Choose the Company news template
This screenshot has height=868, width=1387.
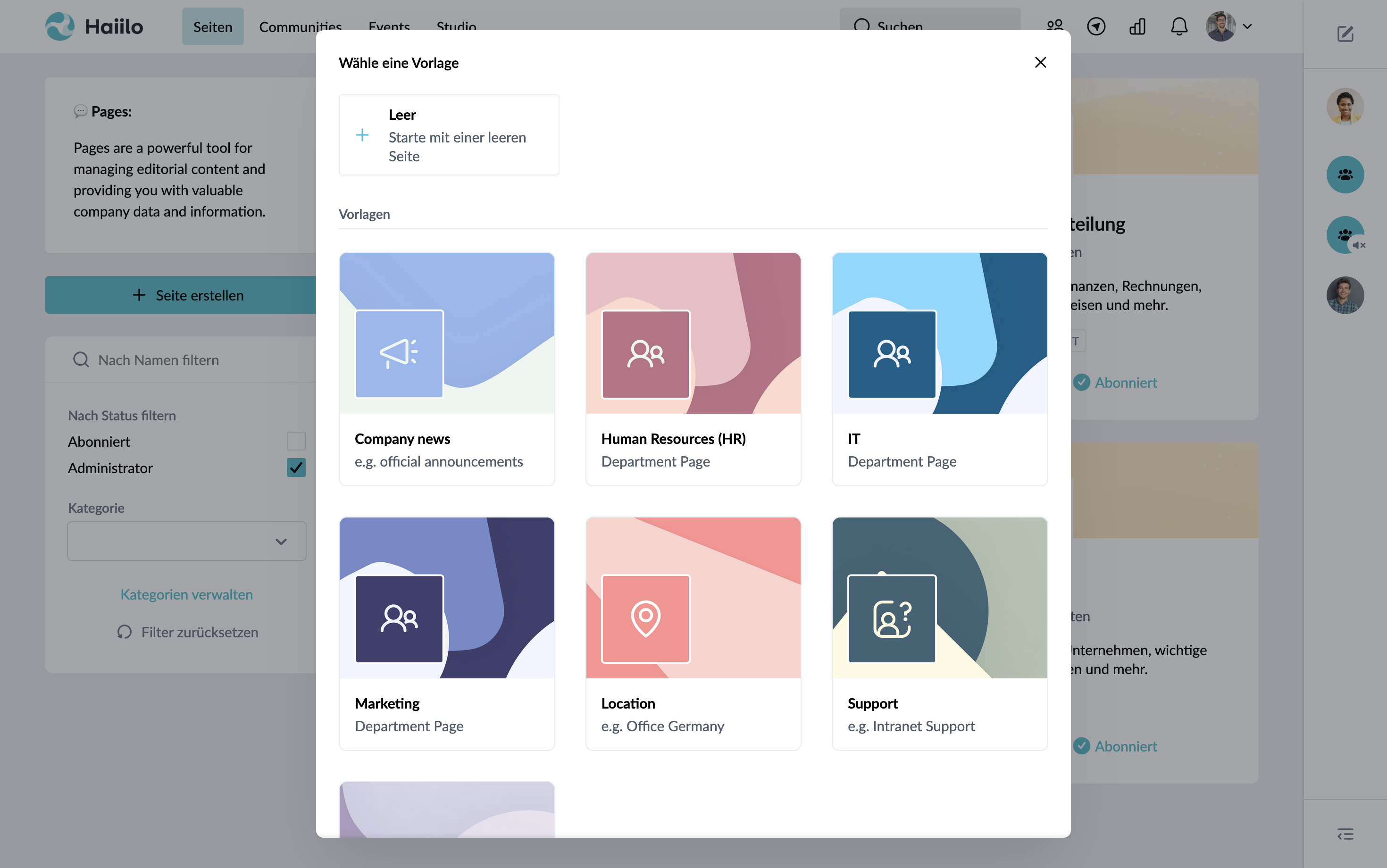click(447, 368)
